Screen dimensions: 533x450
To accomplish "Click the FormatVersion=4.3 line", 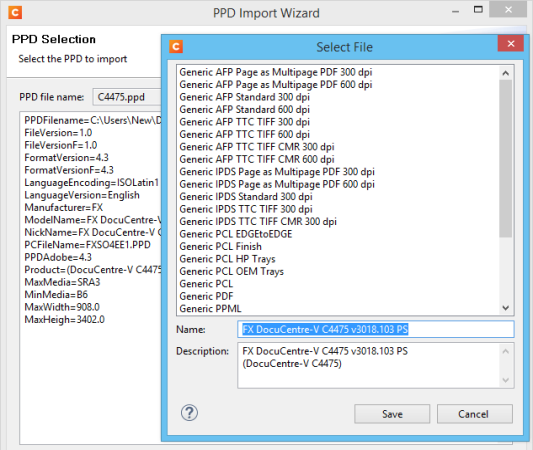I will point(66,158).
